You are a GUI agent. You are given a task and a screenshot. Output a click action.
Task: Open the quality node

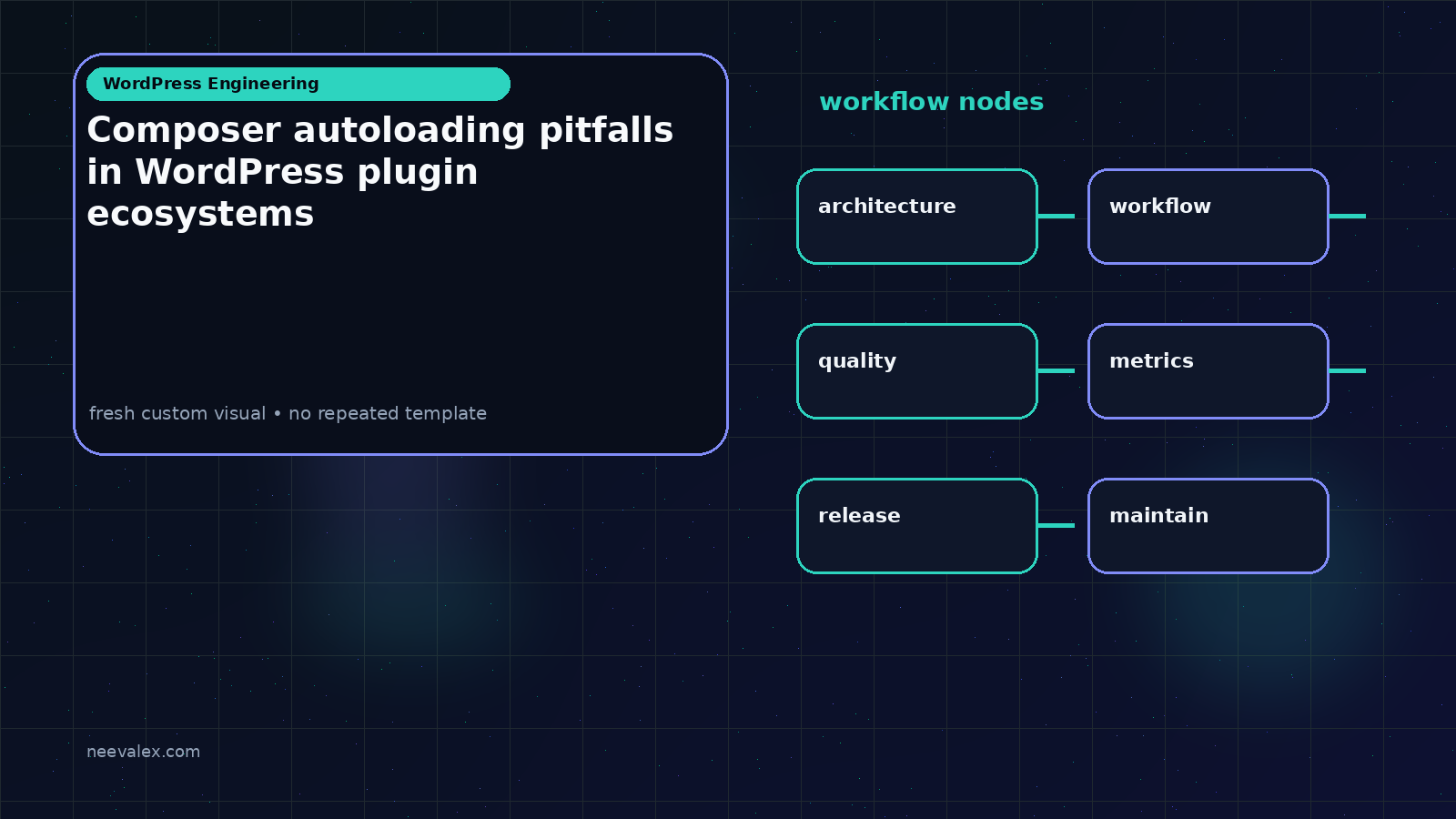click(917, 371)
